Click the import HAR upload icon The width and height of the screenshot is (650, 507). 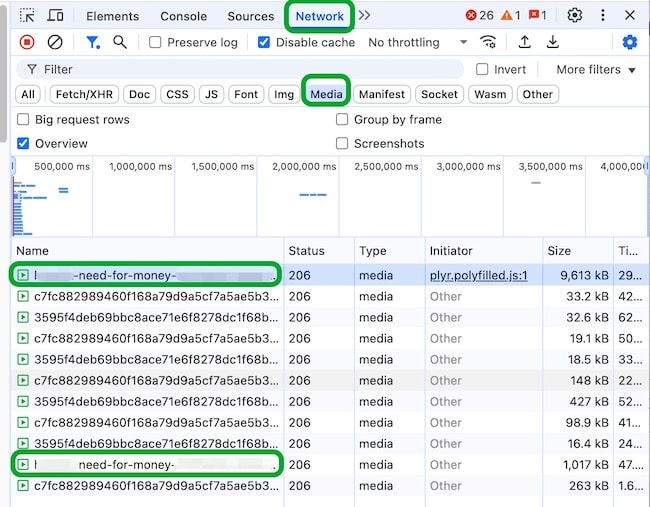click(525, 42)
